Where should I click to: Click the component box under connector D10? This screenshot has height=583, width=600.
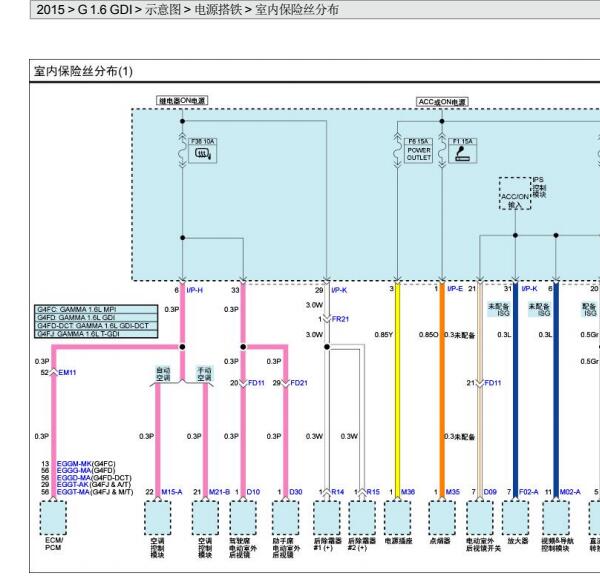243,518
